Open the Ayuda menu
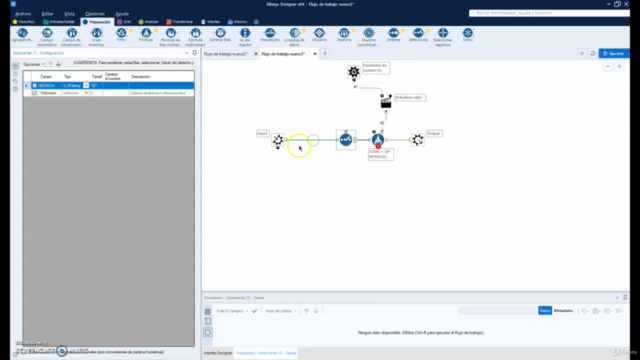640x360 pixels. [x=122, y=14]
